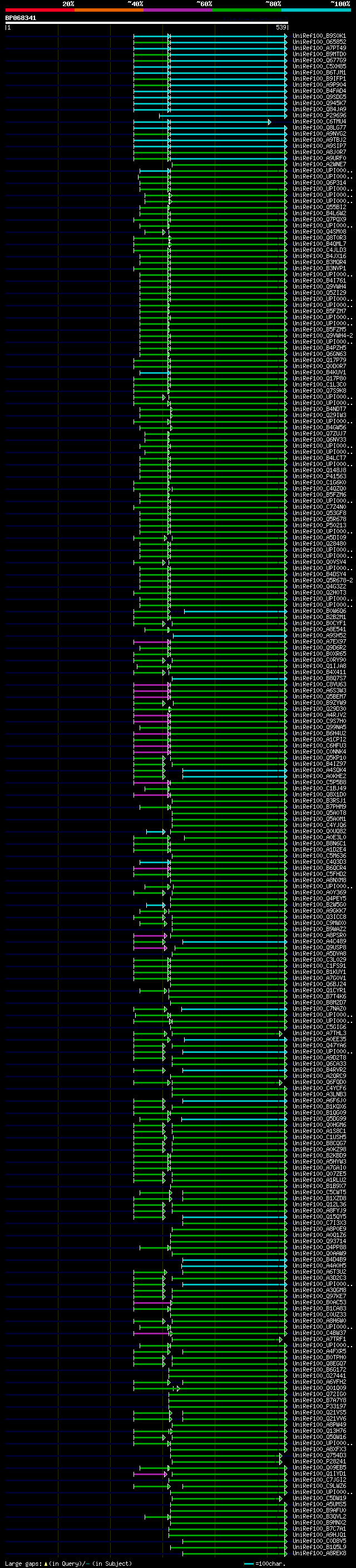Select the UniRef100_Q5KP10 label
Viewport: 356px width, 1568px height.
(319, 758)
